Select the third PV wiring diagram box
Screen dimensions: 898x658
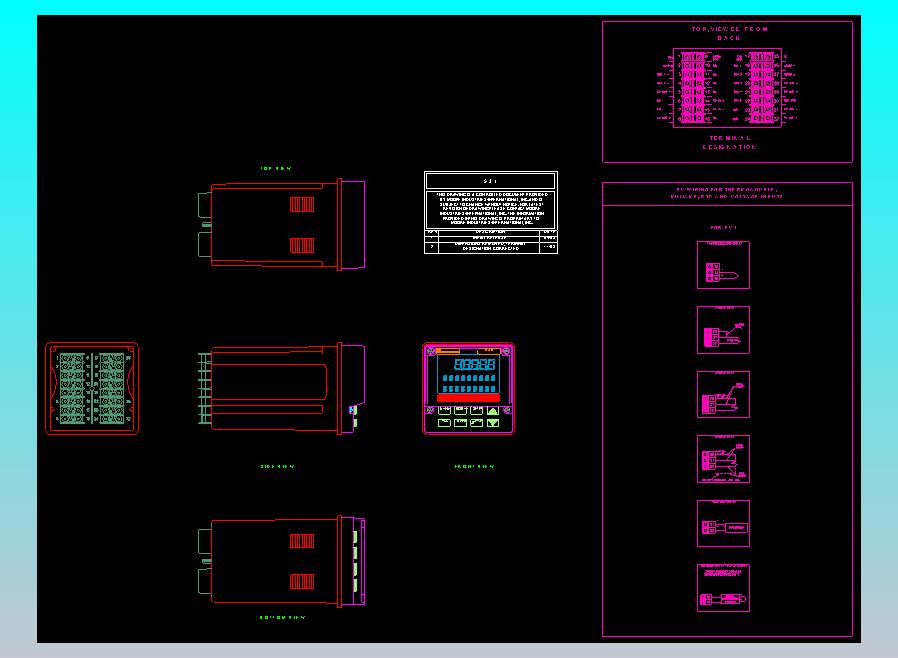click(x=723, y=395)
